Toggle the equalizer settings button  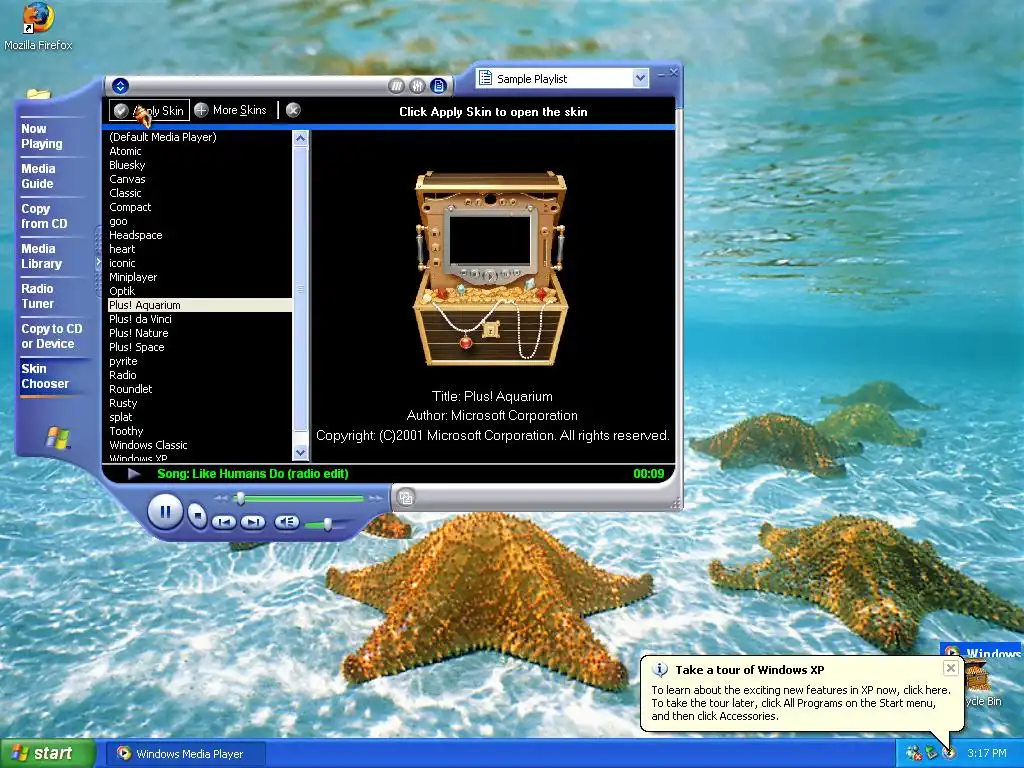[417, 86]
